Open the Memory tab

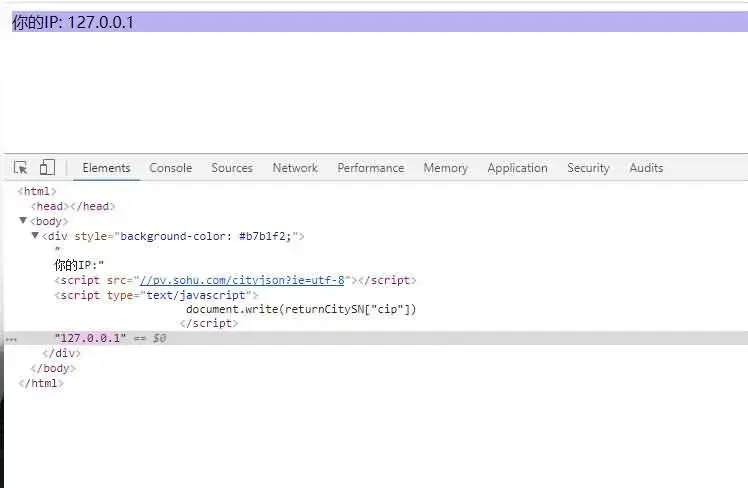click(446, 168)
